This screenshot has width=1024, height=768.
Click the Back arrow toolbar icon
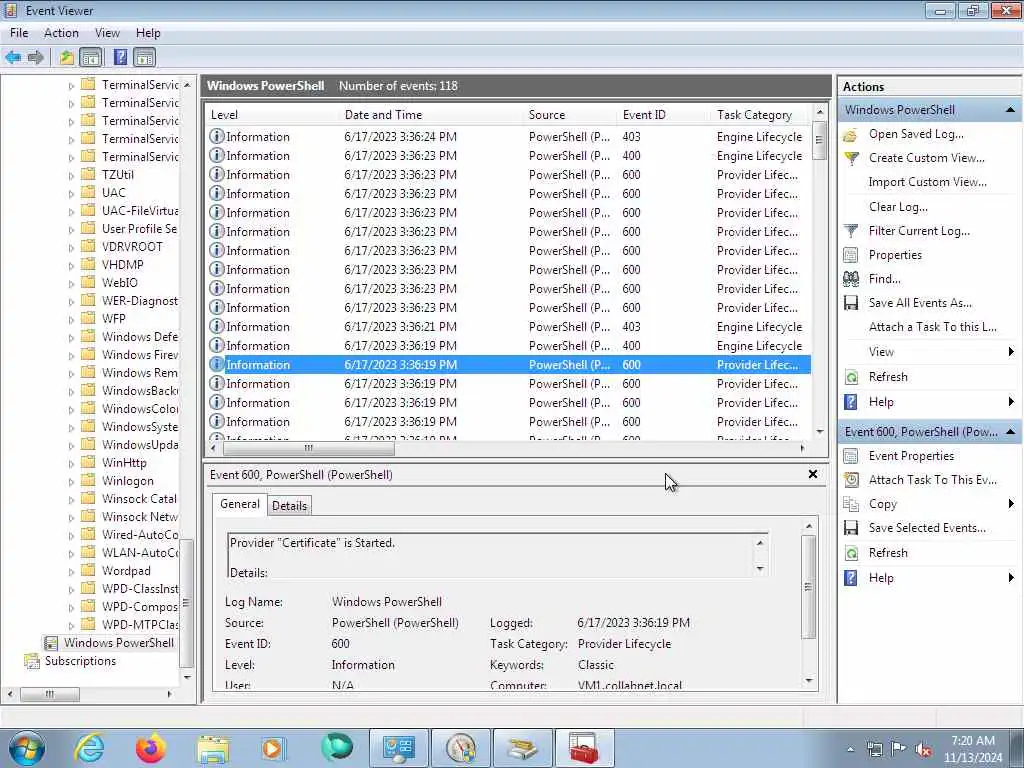[x=12, y=57]
